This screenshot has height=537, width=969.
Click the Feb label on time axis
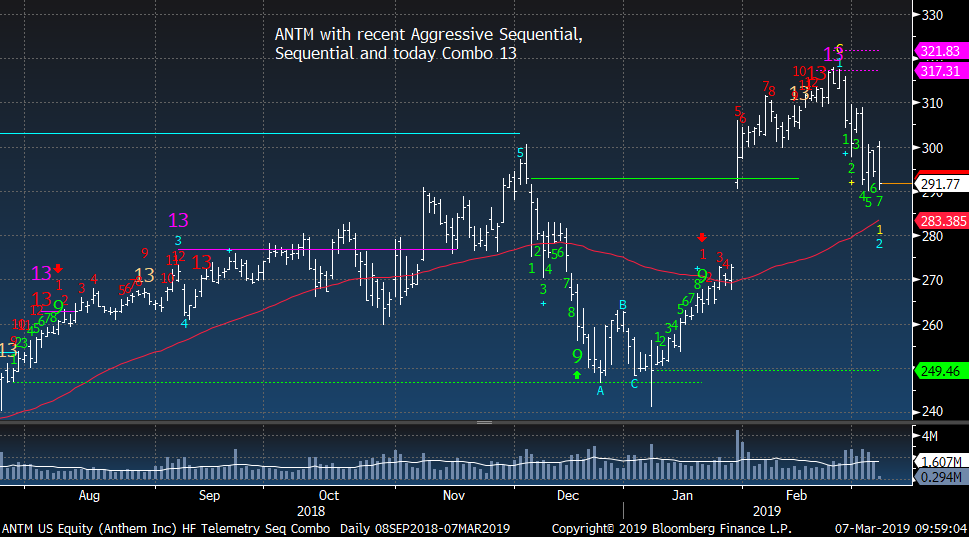tap(796, 496)
